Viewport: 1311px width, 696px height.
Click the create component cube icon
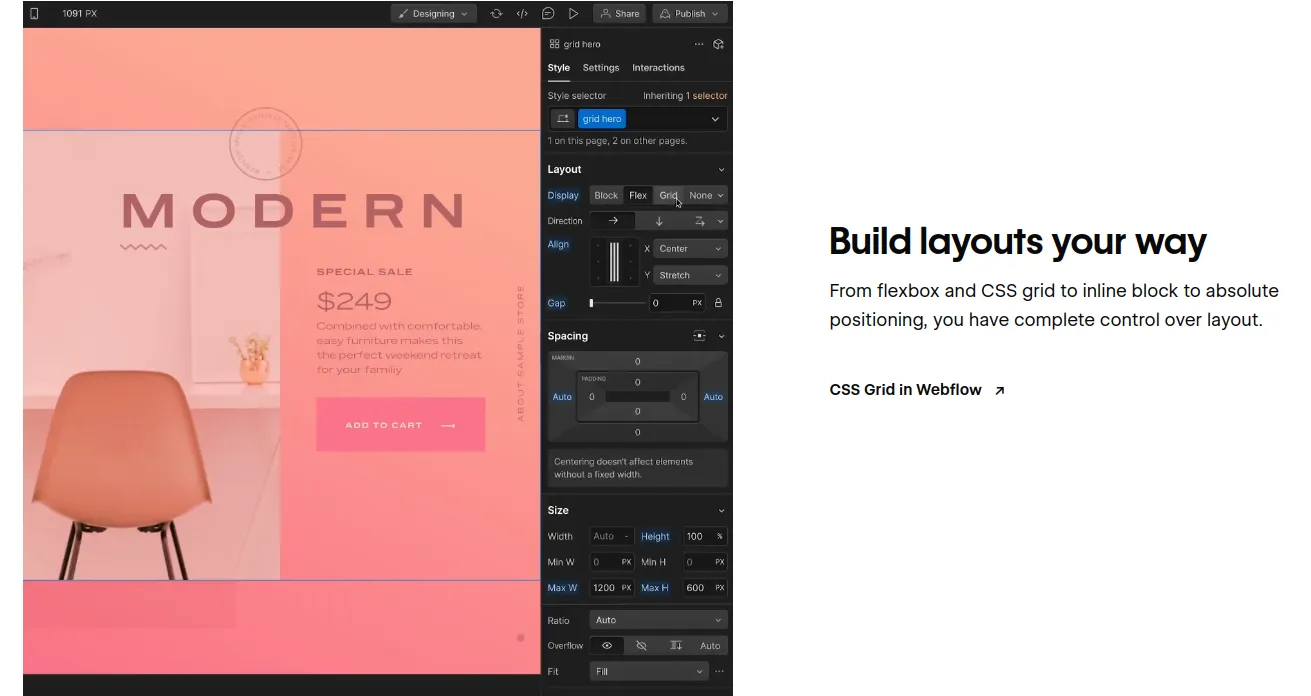click(718, 44)
